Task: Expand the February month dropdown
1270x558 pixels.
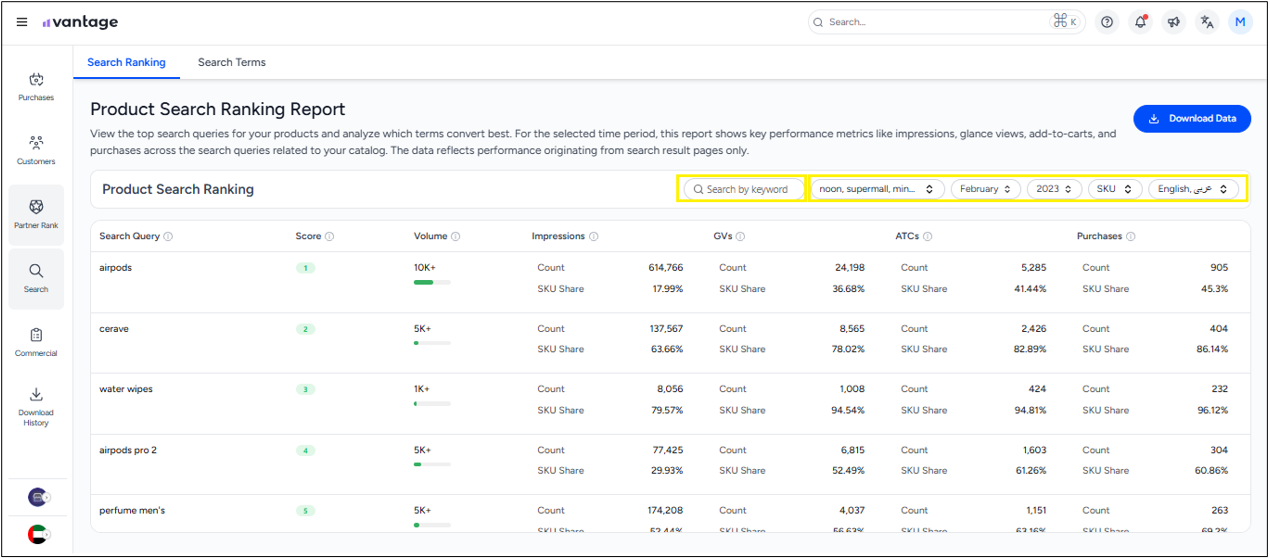Action: [x=985, y=189]
